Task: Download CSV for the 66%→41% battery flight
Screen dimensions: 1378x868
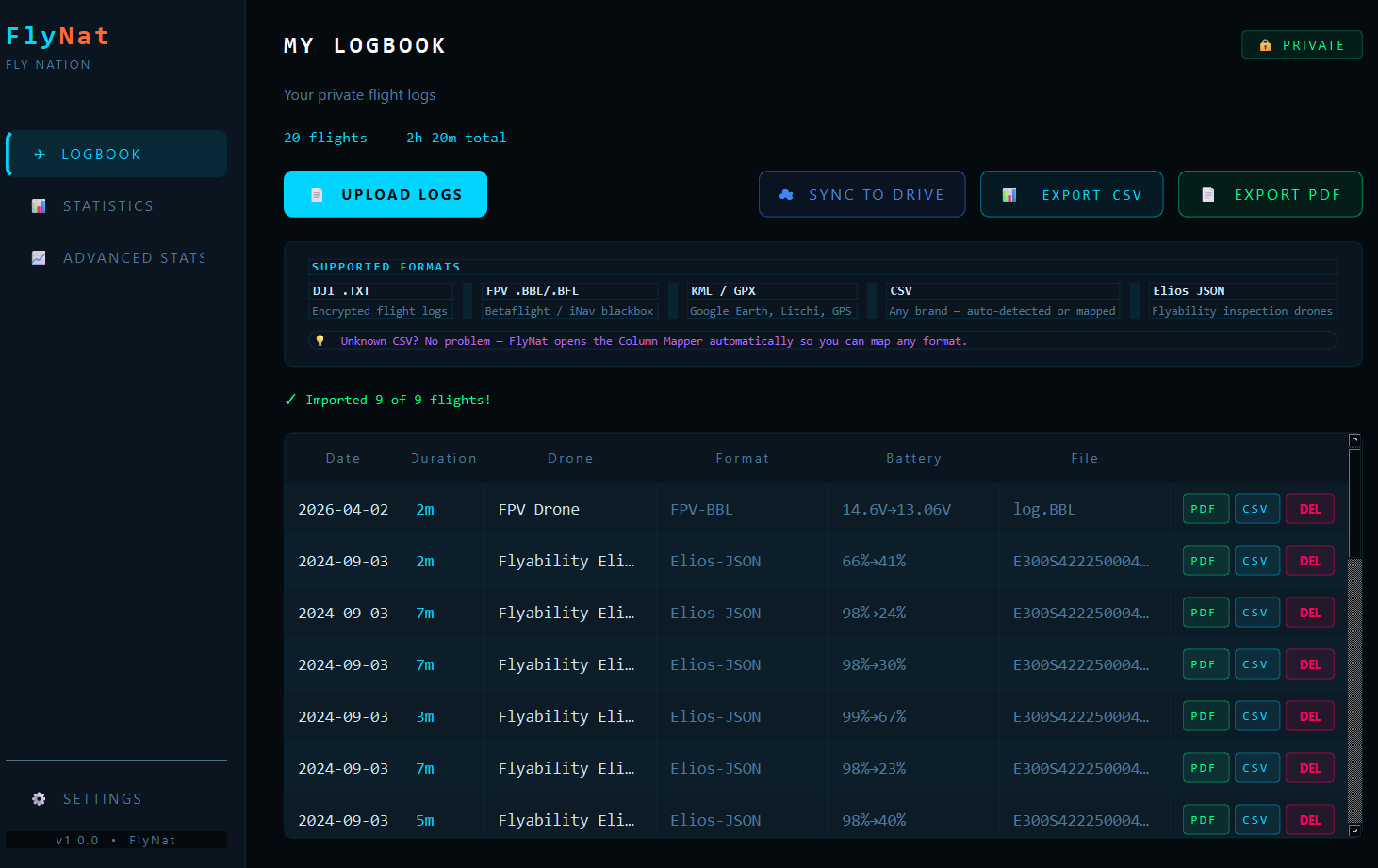Action: click(1257, 561)
